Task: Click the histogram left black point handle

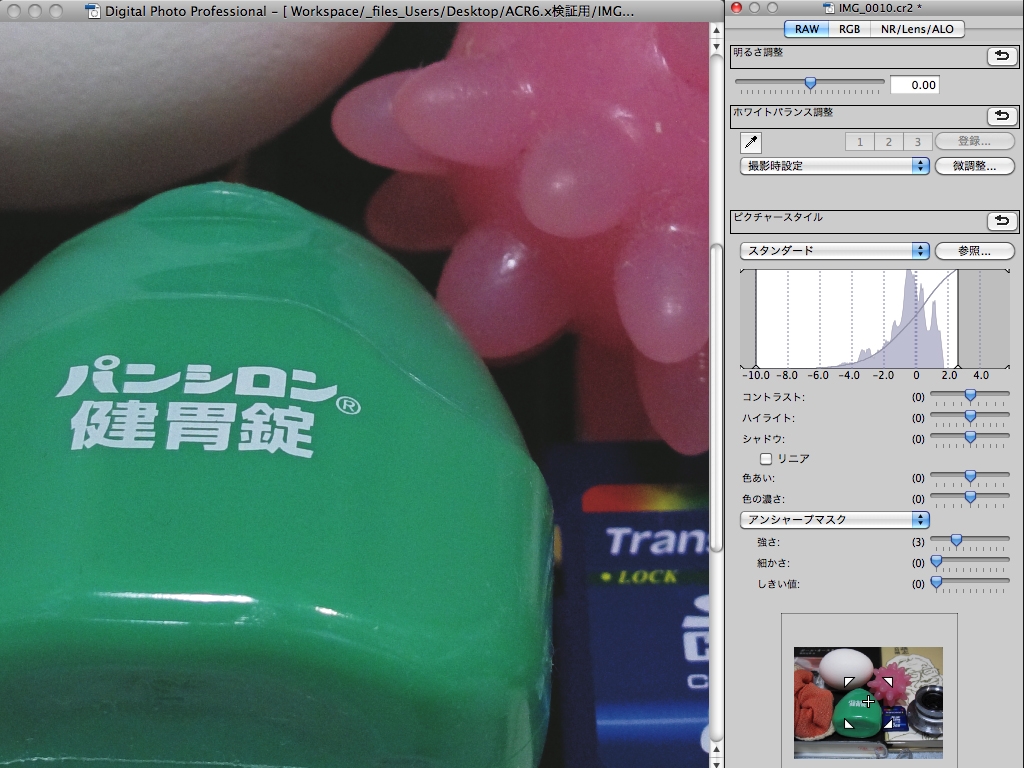Action: point(756,367)
